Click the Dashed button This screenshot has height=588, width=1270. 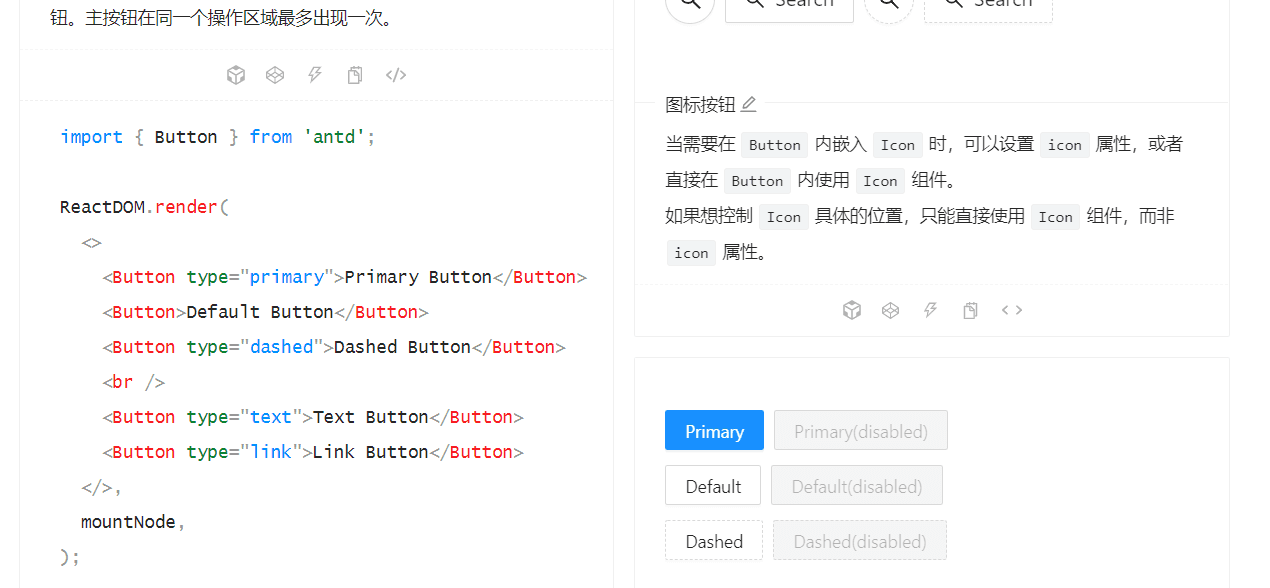coord(714,540)
